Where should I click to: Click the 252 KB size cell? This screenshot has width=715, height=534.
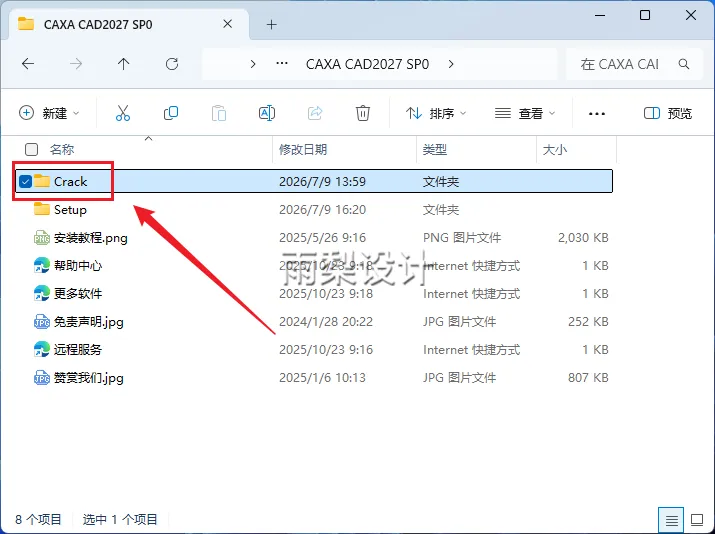[588, 321]
